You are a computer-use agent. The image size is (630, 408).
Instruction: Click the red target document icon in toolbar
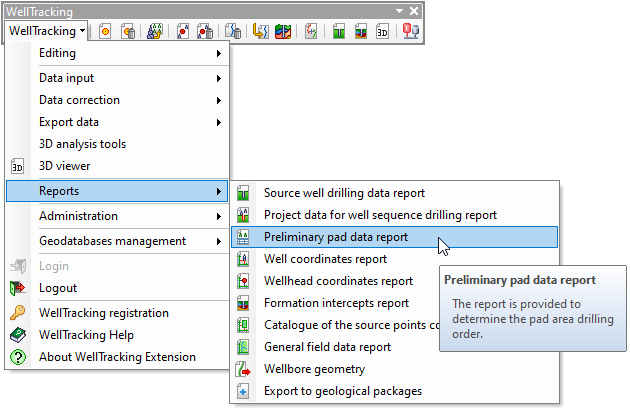105,31
